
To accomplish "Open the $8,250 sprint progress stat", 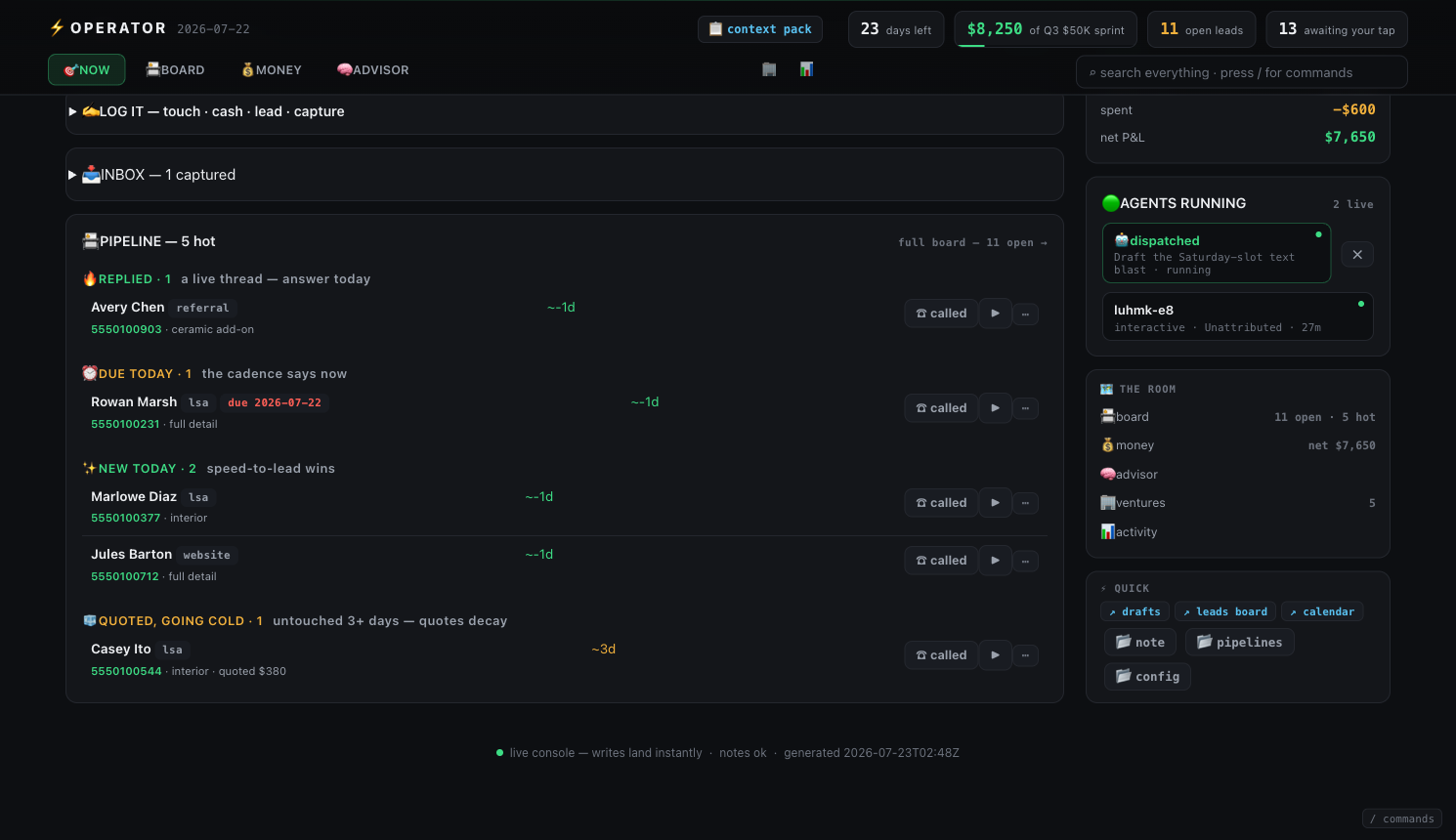I will (x=1046, y=29).
